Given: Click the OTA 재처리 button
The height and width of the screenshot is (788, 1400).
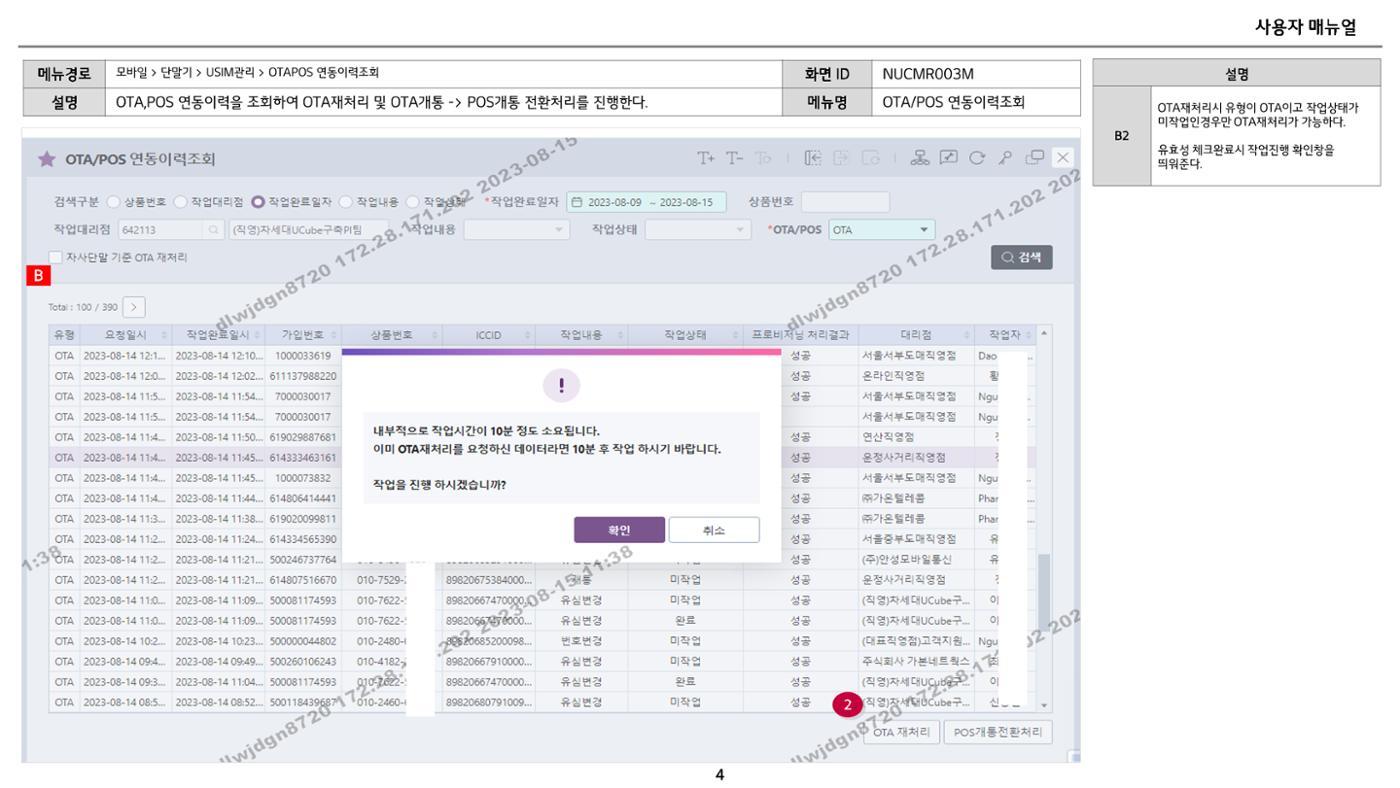Looking at the screenshot, I should coord(901,733).
